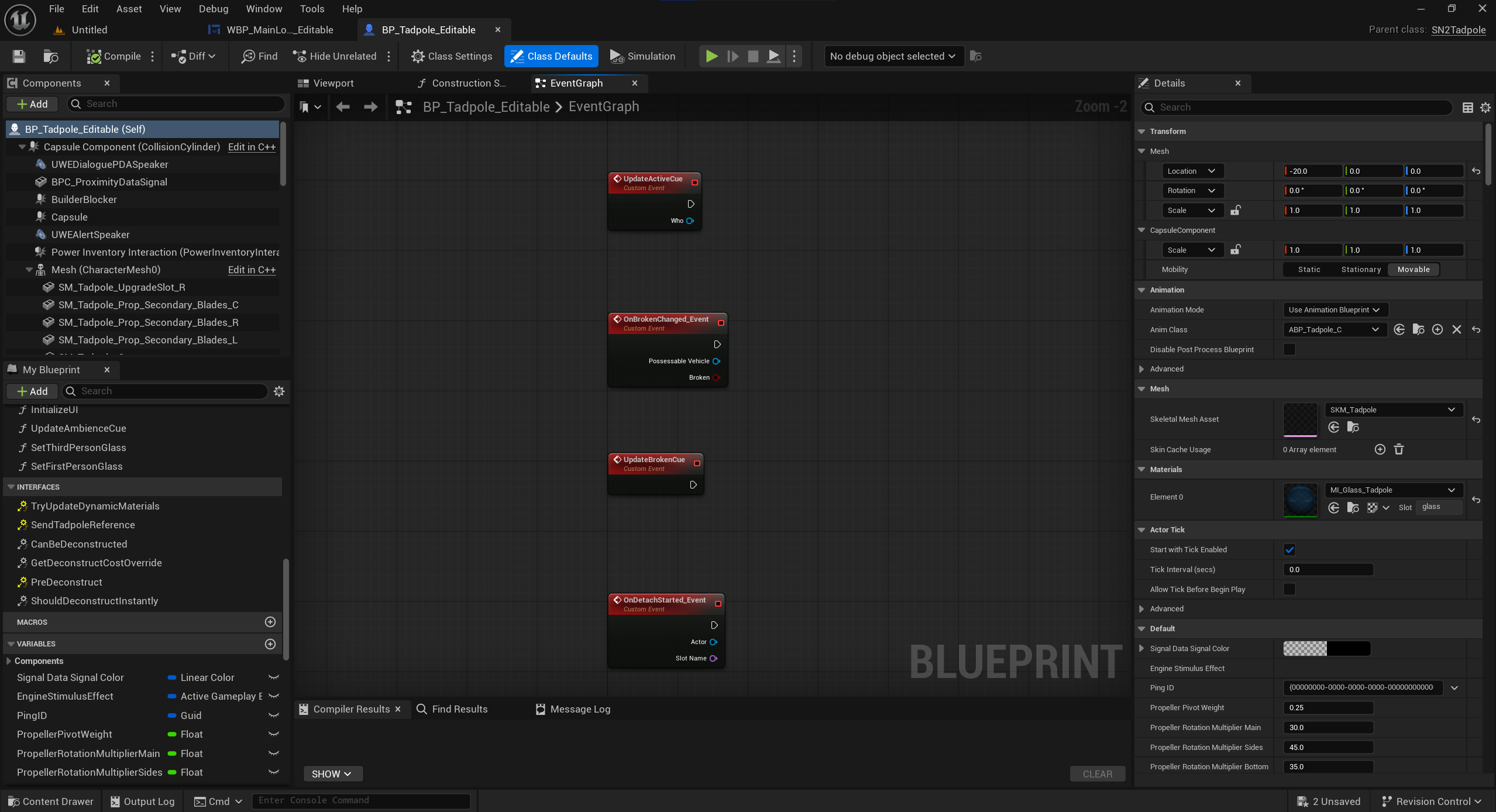Open Compile options three-dot menu
The height and width of the screenshot is (812, 1496).
152,56
